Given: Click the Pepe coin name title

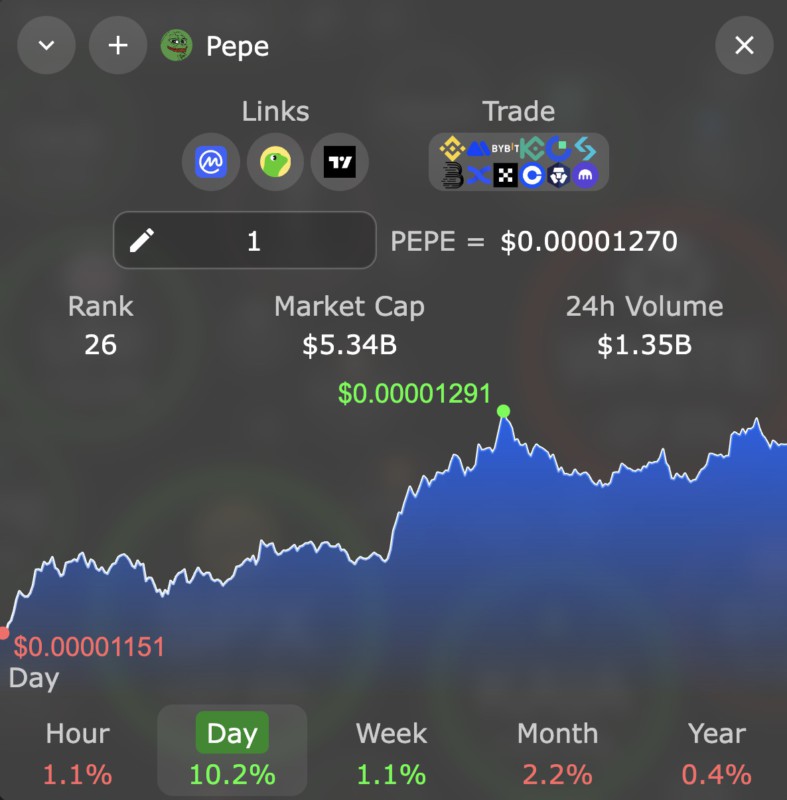Looking at the screenshot, I should pos(237,47).
